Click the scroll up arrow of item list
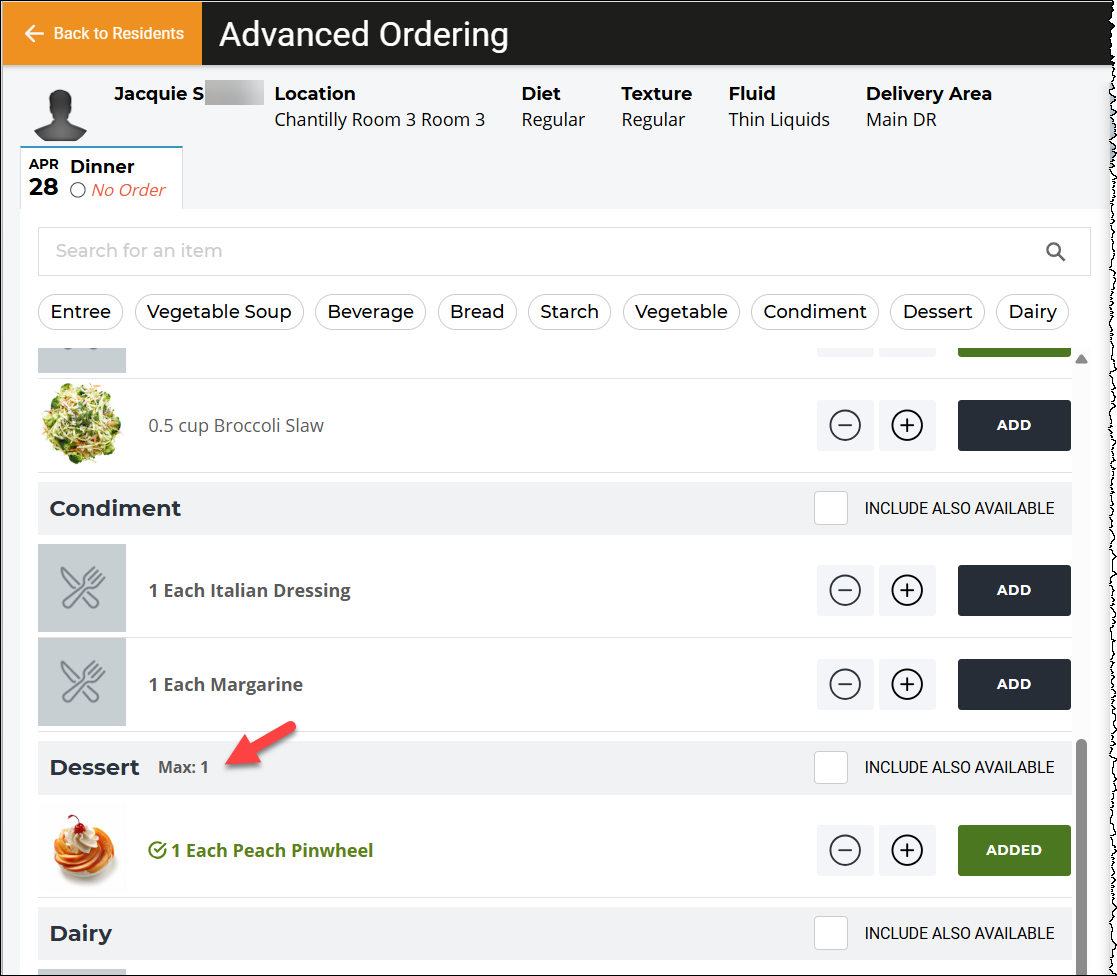Image resolution: width=1117 pixels, height=976 pixels. tap(1081, 360)
